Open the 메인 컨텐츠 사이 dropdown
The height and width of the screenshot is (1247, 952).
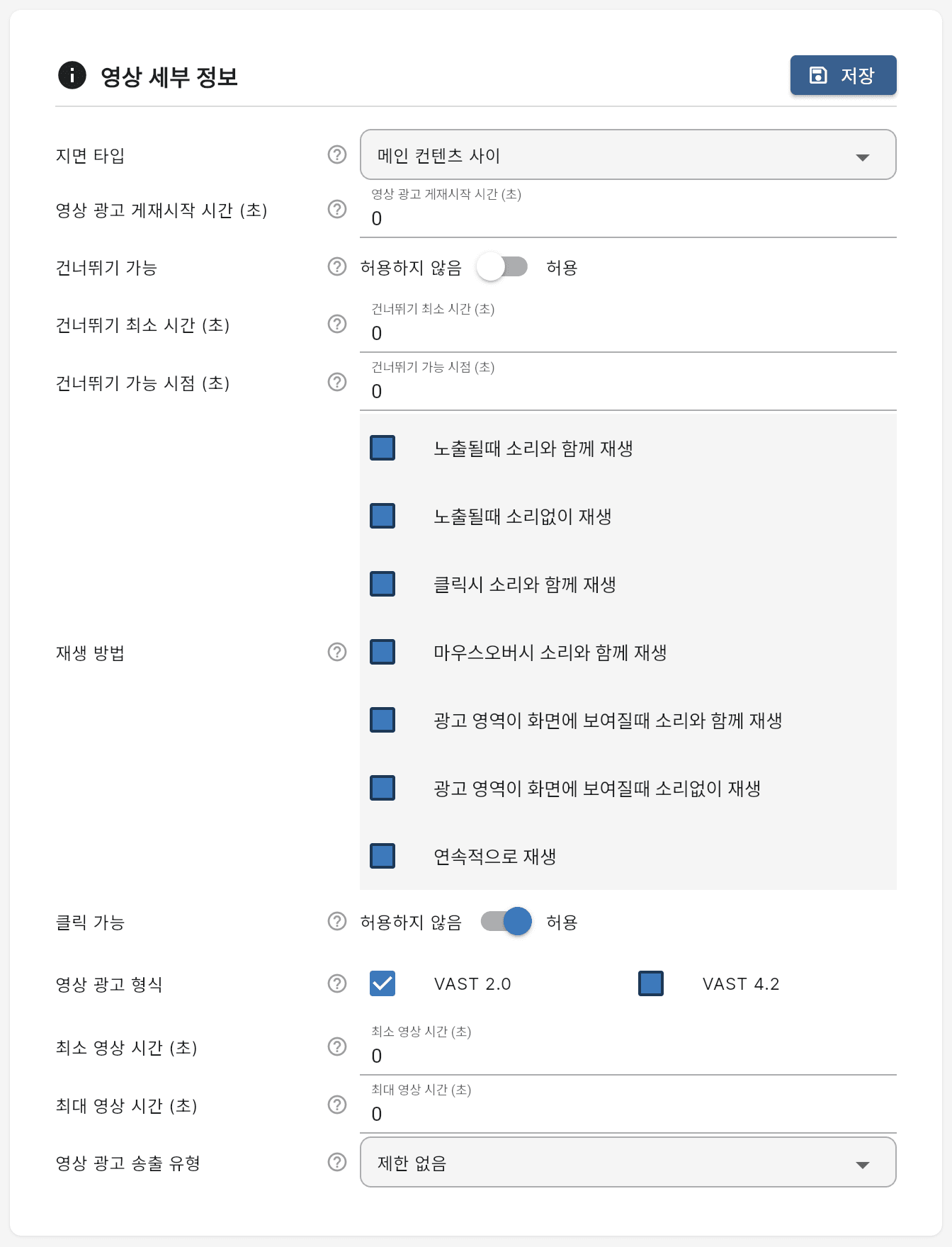tap(628, 155)
